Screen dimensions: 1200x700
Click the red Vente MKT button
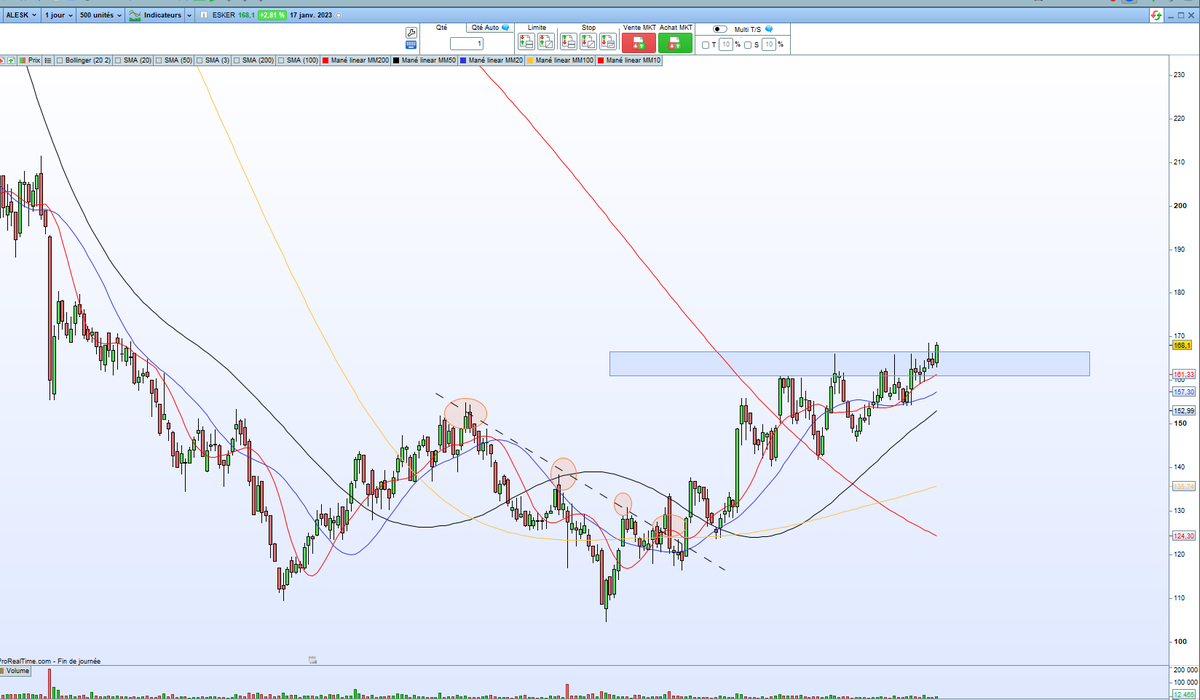[639, 43]
